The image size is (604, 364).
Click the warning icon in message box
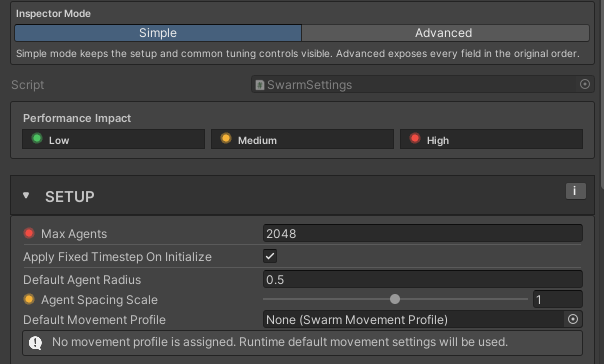[x=35, y=342]
